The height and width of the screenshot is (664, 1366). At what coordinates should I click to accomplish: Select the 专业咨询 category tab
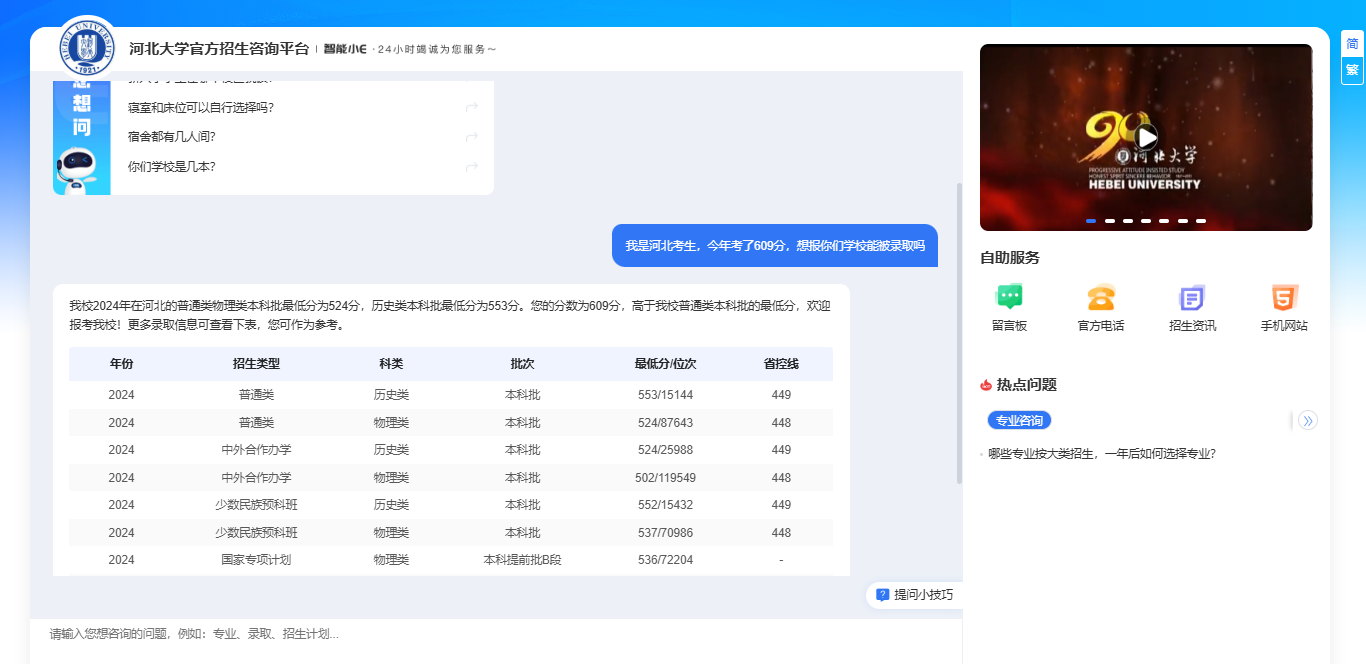point(1019,421)
